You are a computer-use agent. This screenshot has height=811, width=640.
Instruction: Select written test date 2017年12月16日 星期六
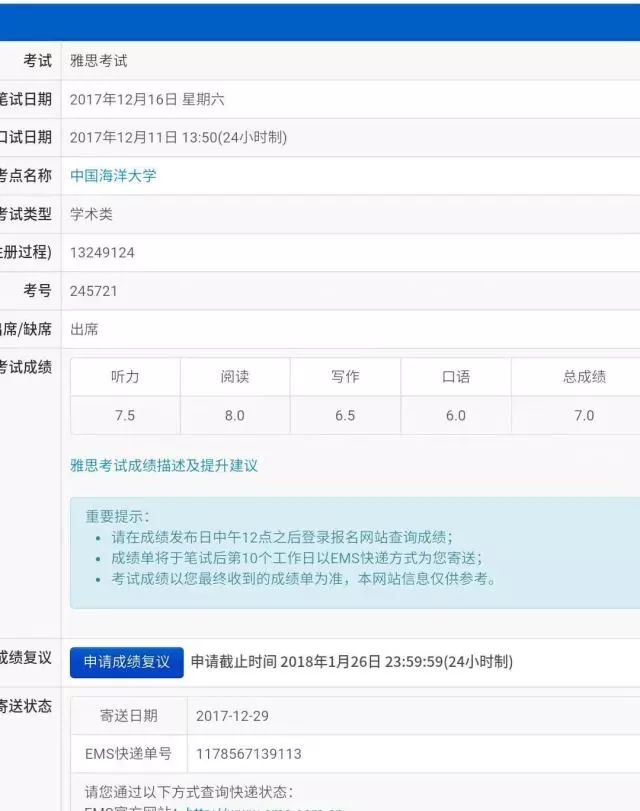[147, 99]
